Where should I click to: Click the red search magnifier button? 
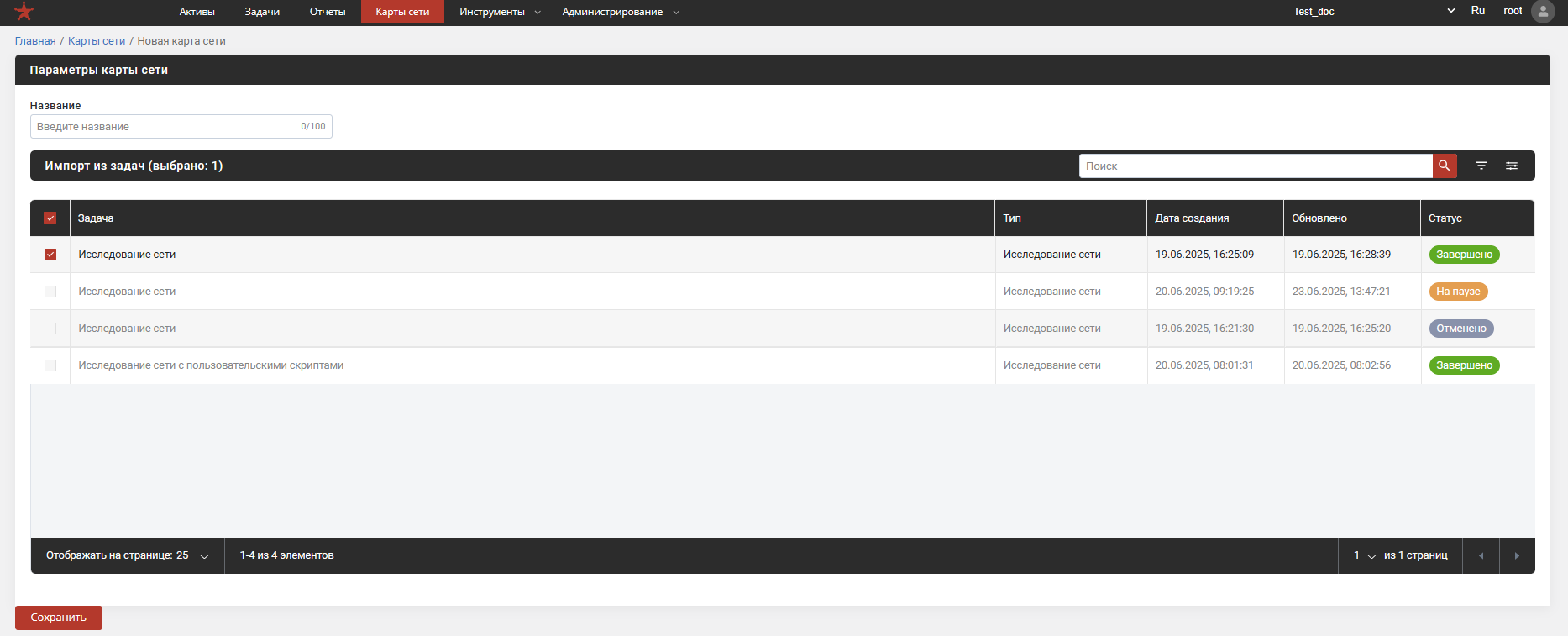(1444, 166)
